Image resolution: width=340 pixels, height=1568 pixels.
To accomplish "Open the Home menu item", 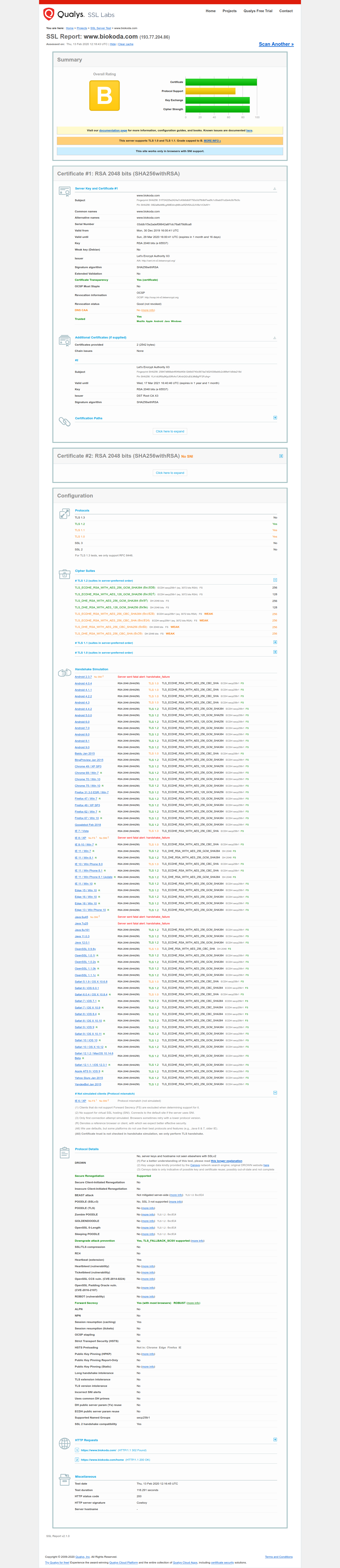I will [x=210, y=11].
